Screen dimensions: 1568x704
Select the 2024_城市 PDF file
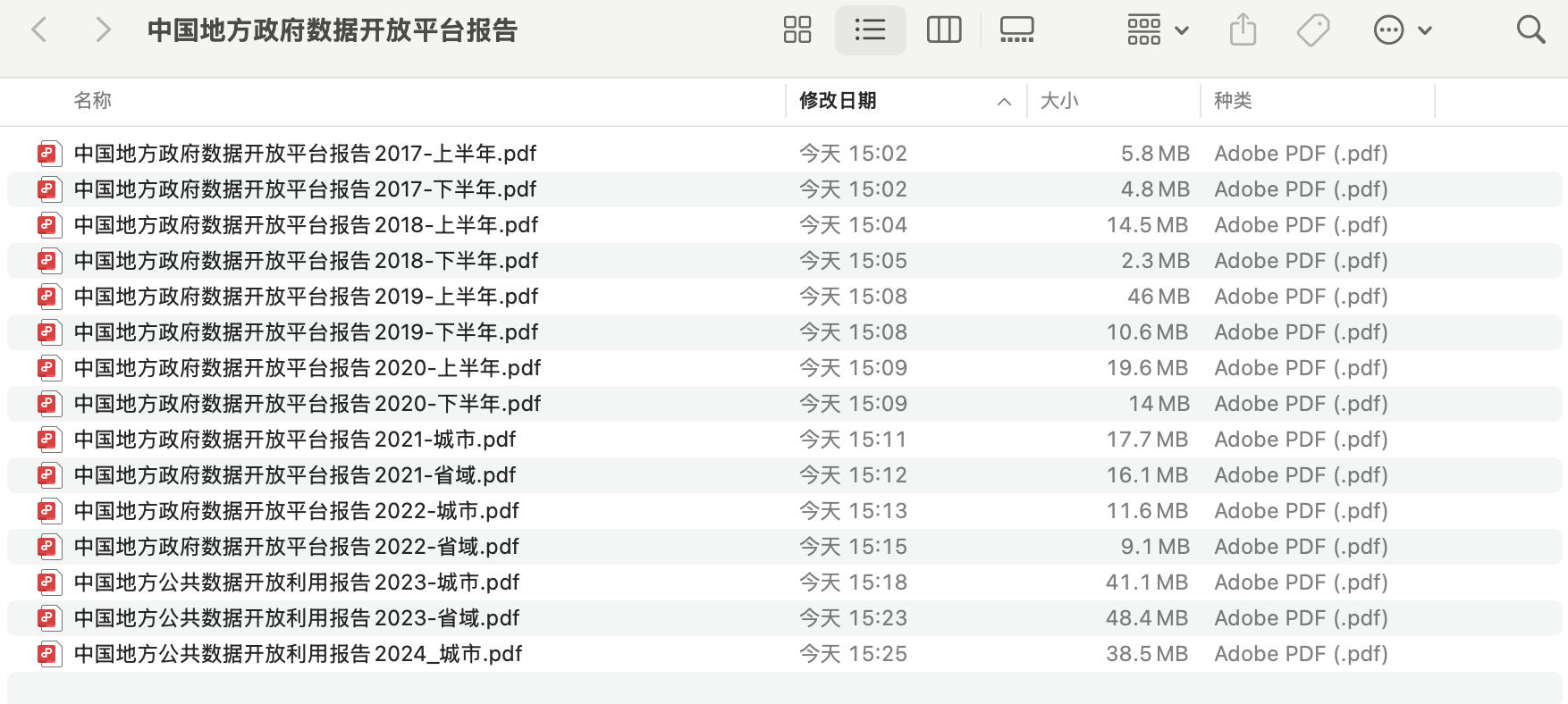coord(298,654)
